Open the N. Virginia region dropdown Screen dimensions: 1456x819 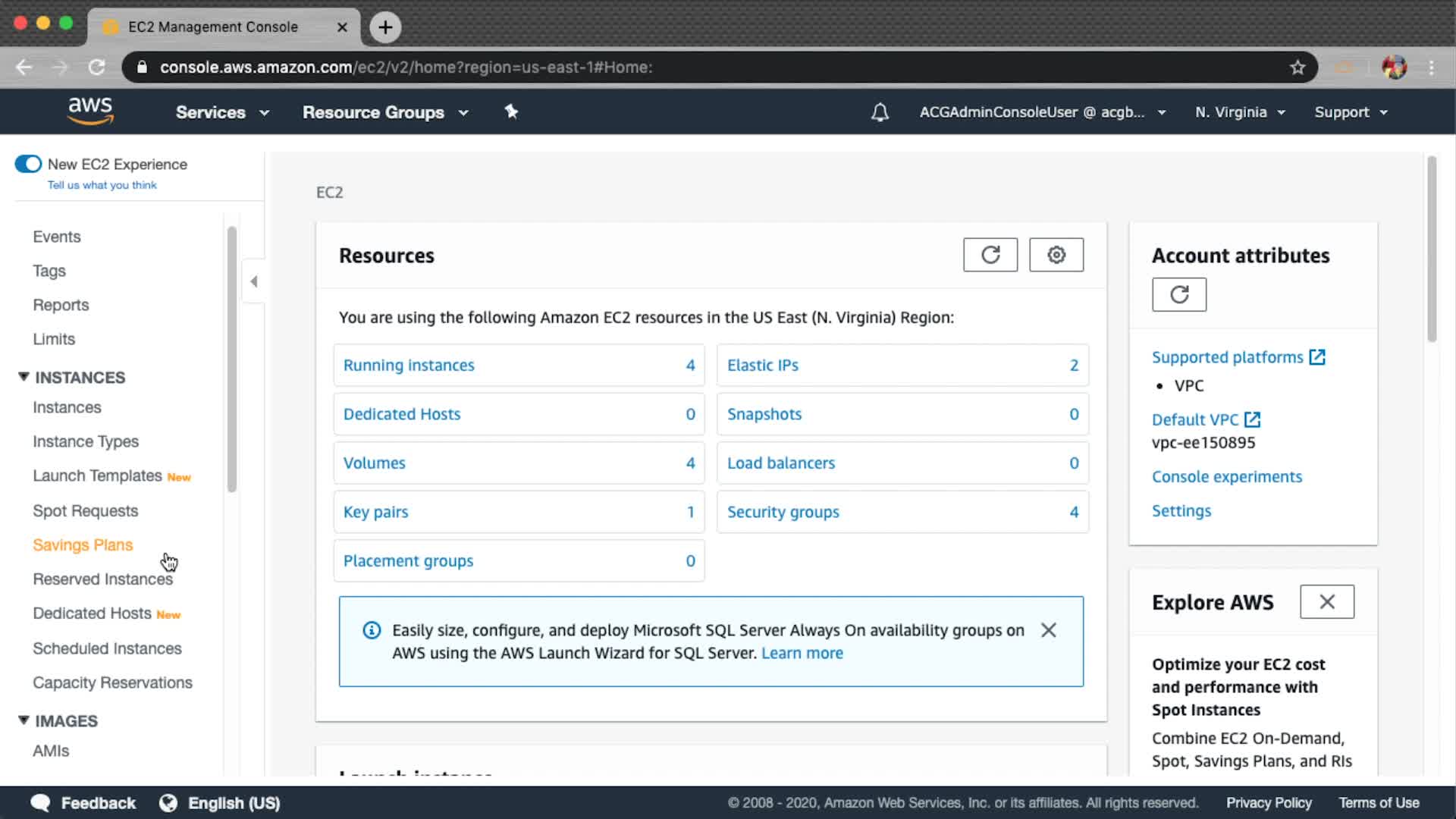click(x=1239, y=112)
